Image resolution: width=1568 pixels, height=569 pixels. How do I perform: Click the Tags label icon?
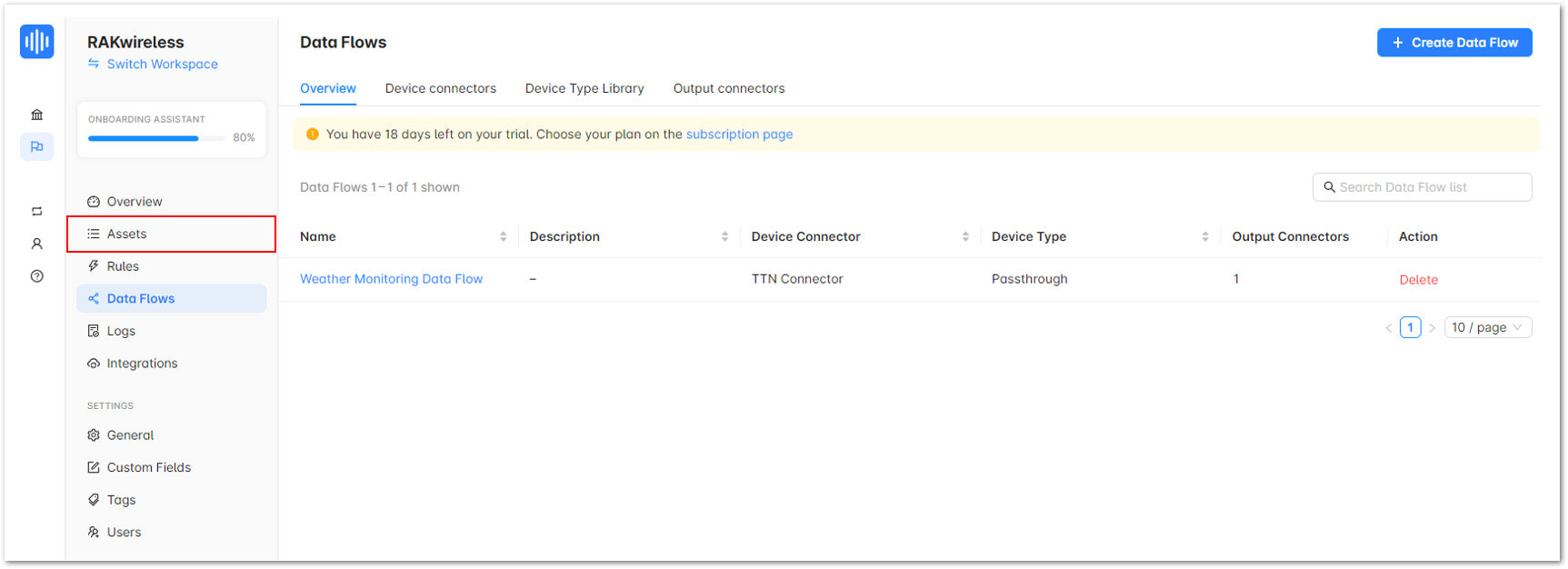tap(94, 500)
